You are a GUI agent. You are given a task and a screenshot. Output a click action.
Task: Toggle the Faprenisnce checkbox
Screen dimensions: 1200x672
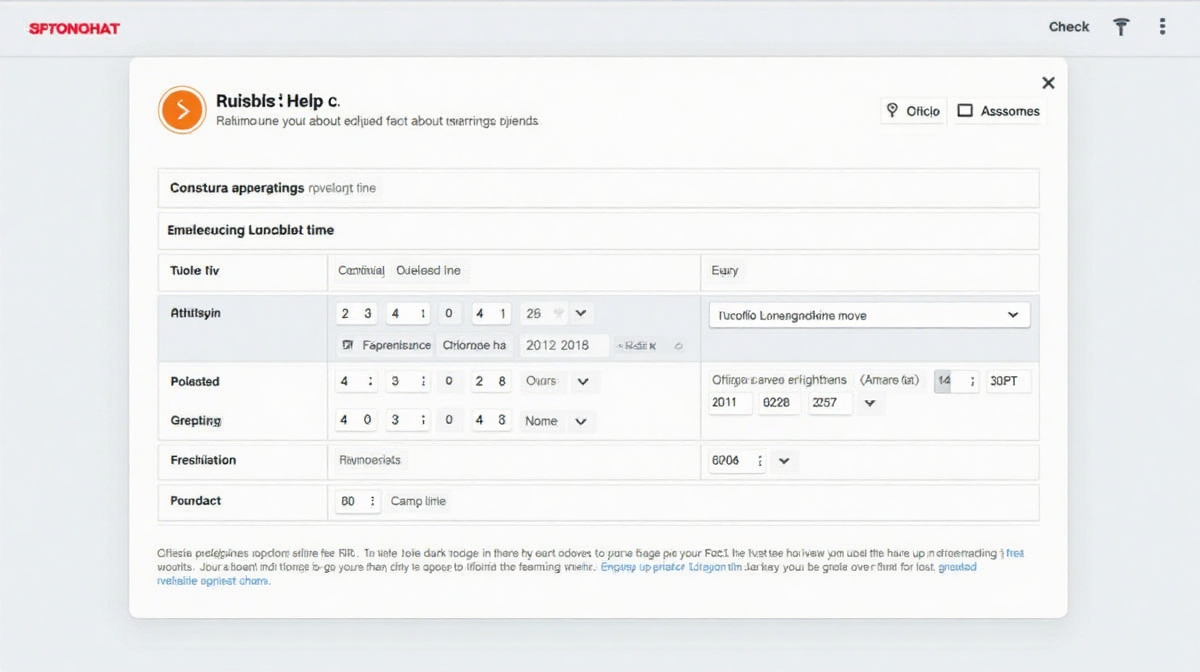pyautogui.click(x=348, y=346)
